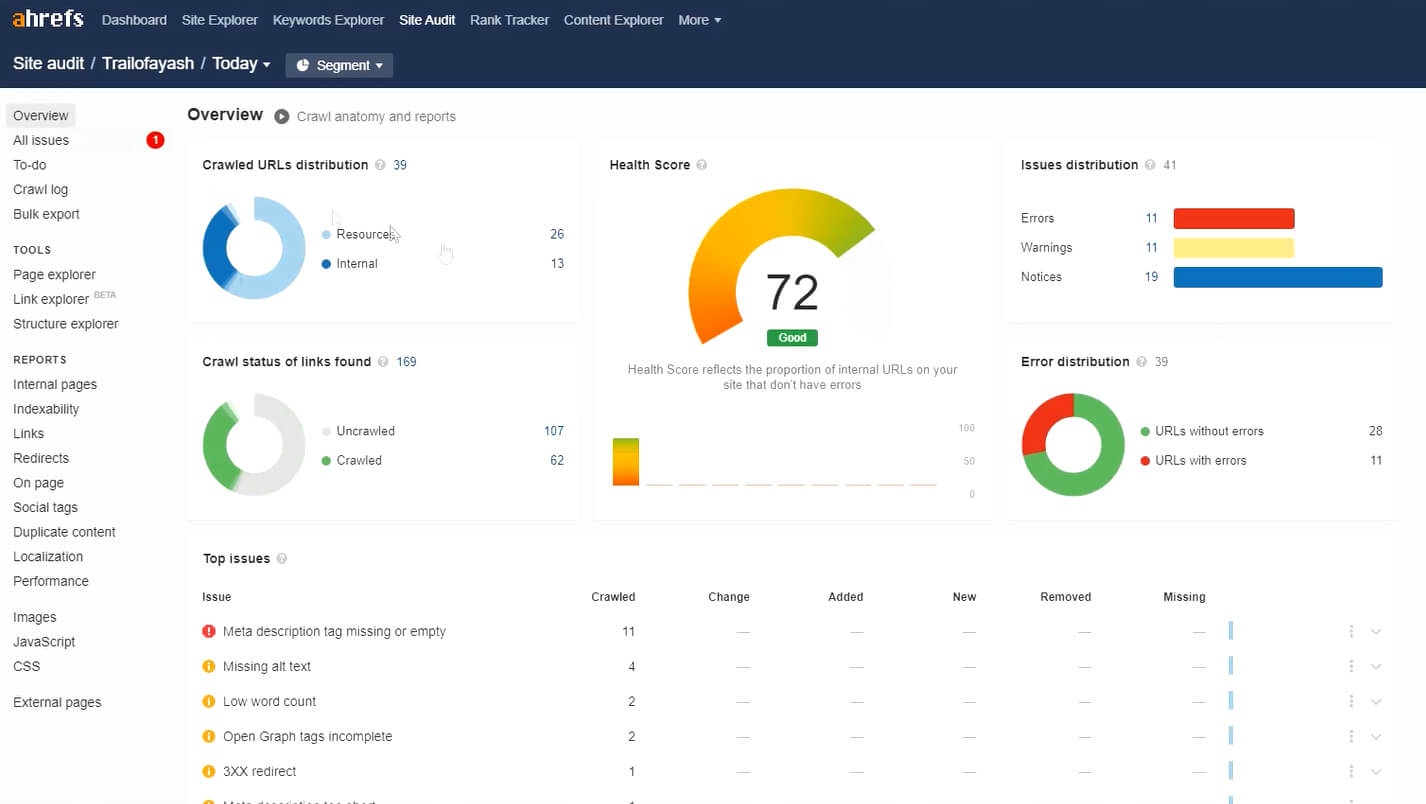Image resolution: width=1426 pixels, height=804 pixels.
Task: Click the health score history bar
Action: [x=626, y=462]
